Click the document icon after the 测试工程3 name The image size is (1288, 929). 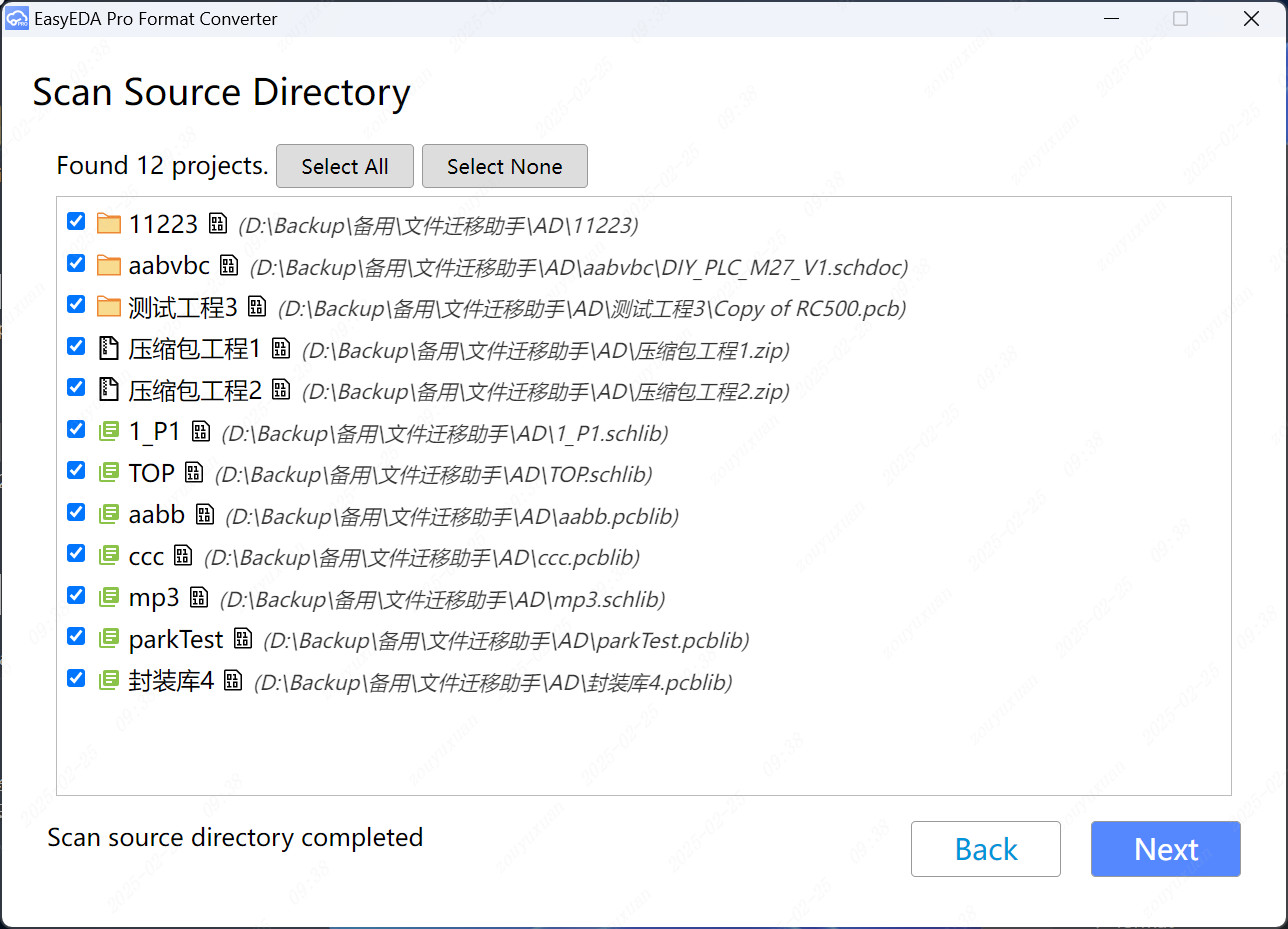click(x=257, y=307)
